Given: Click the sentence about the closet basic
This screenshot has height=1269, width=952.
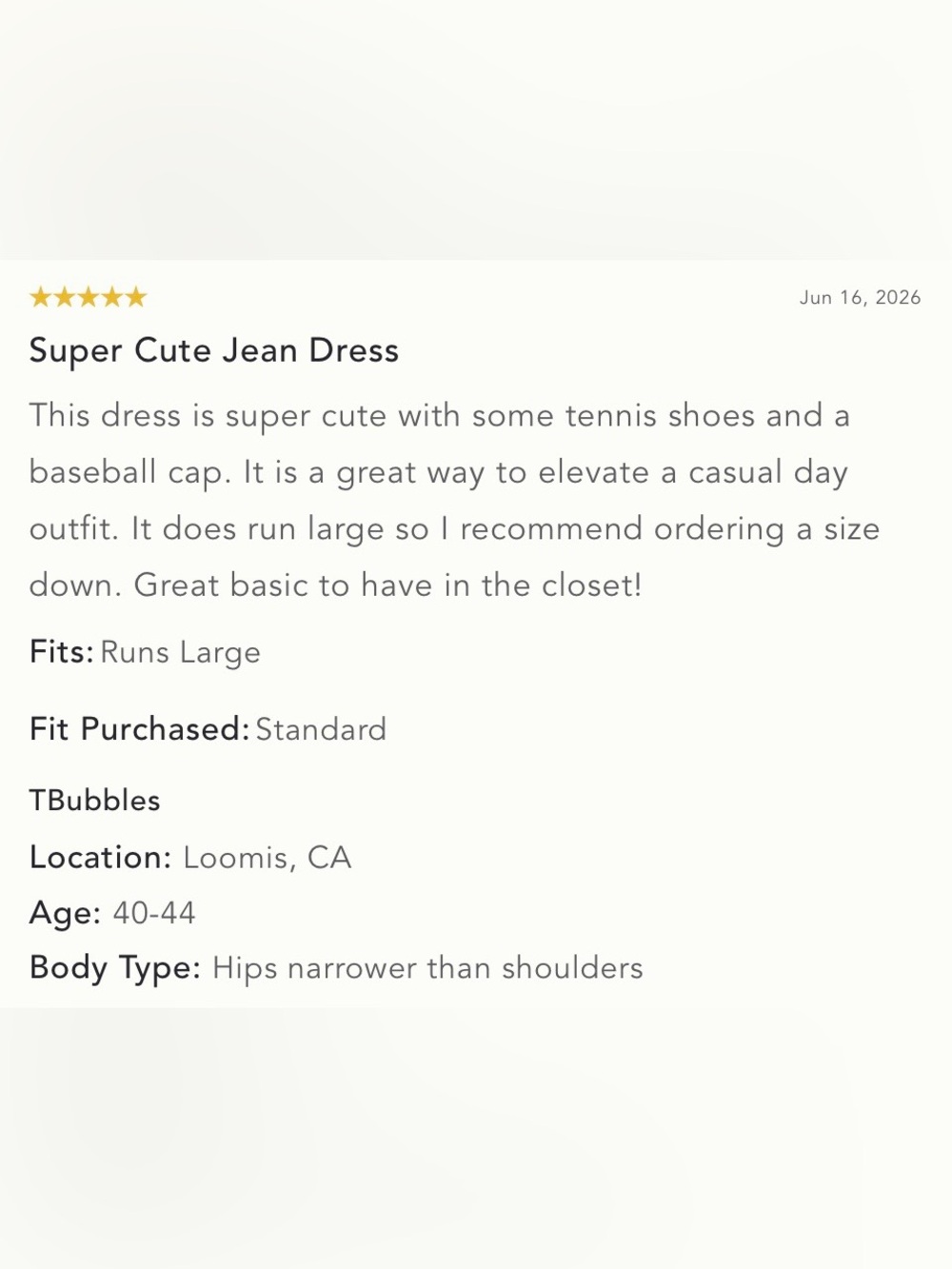Looking at the screenshot, I should (387, 585).
